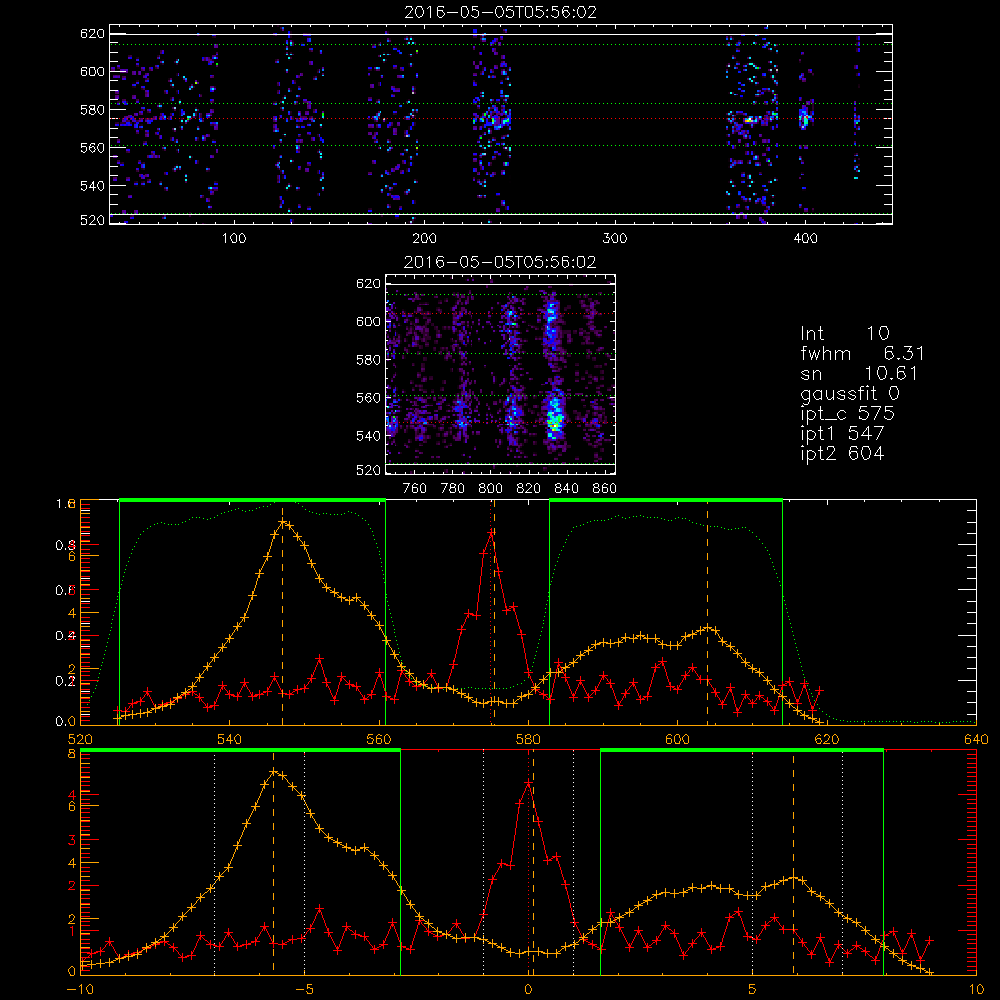Click the red central peak in bottom plot
Screen dimensions: 1000x1000
coord(528,783)
